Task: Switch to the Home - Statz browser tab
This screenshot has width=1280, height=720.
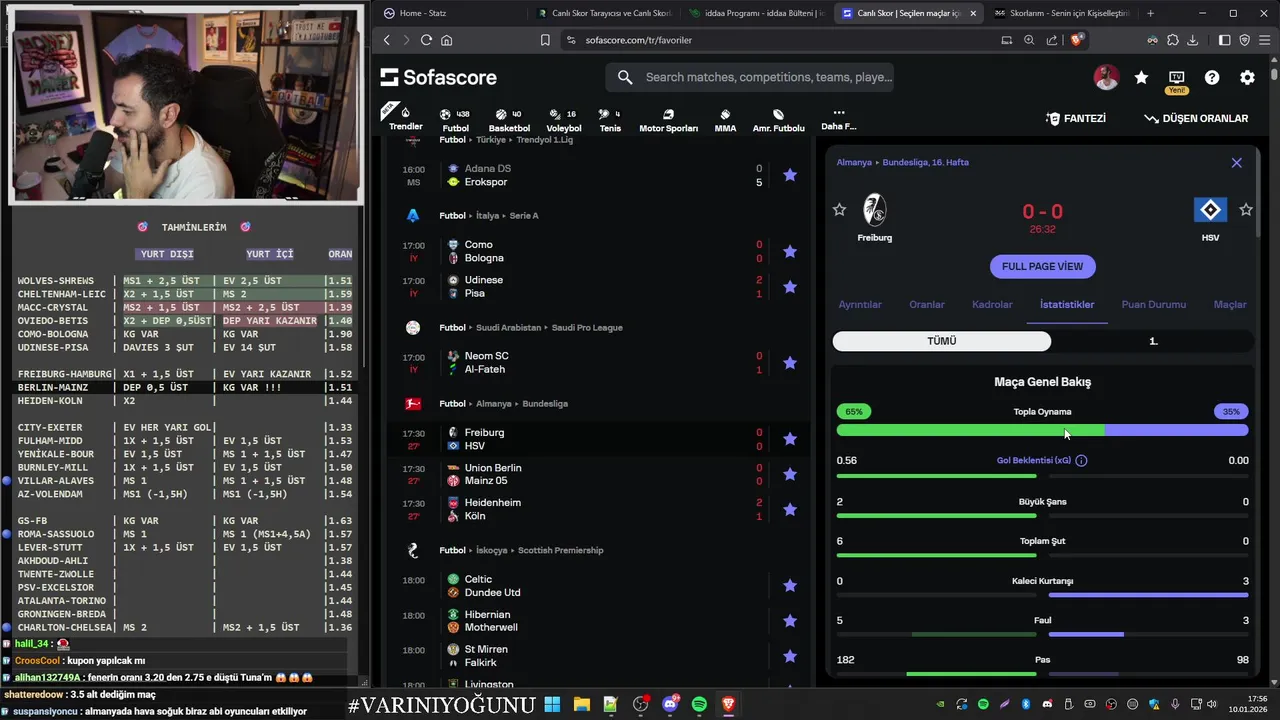Action: [x=451, y=13]
